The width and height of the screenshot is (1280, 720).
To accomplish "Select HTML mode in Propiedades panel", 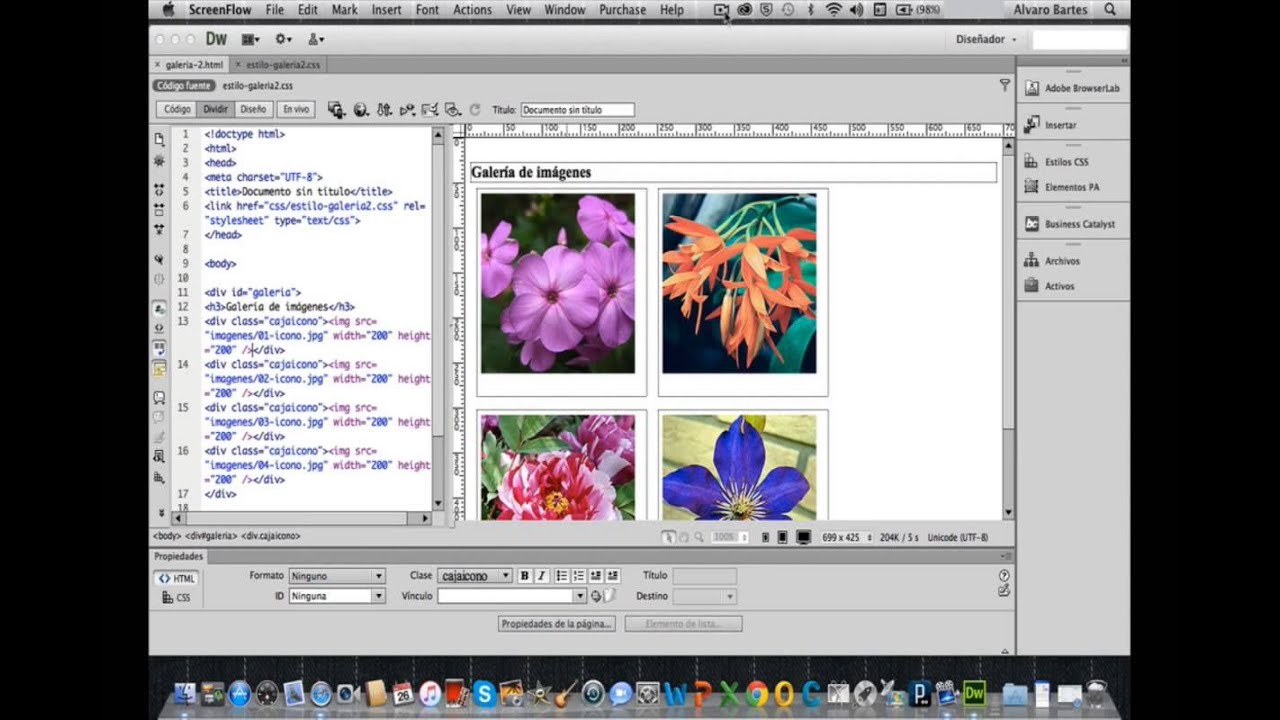I will (176, 578).
